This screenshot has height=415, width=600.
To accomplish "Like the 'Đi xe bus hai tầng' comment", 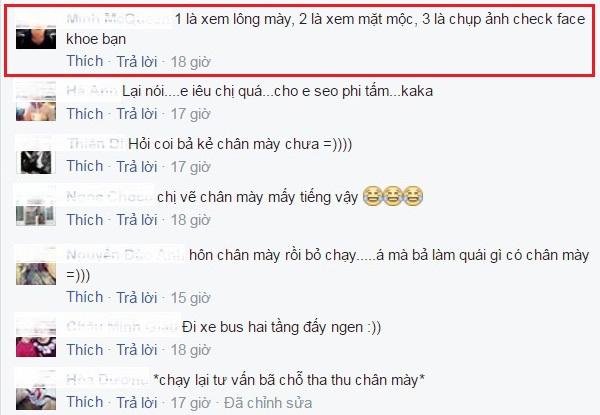I will [85, 350].
